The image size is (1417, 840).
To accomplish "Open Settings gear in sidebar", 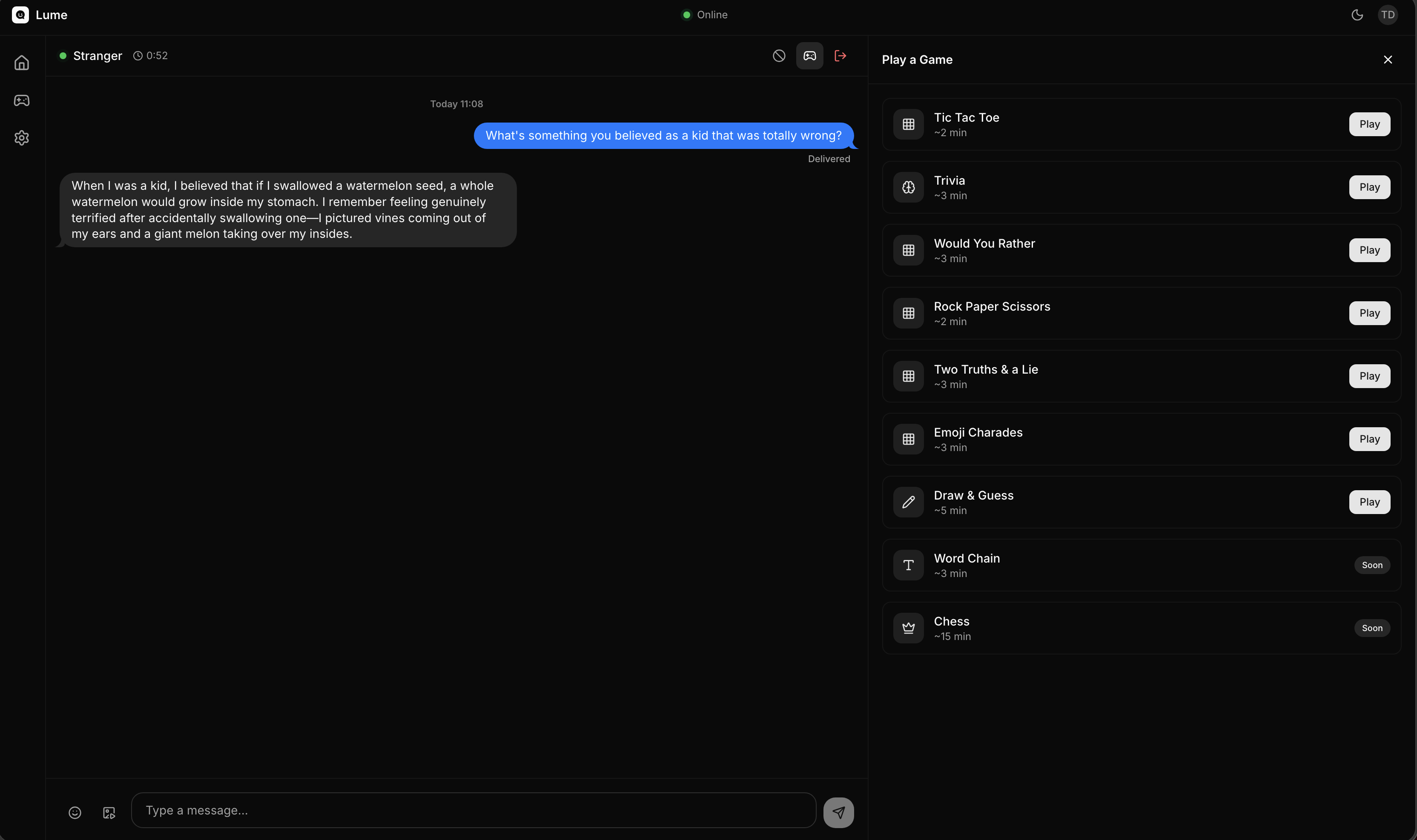I will 22,137.
